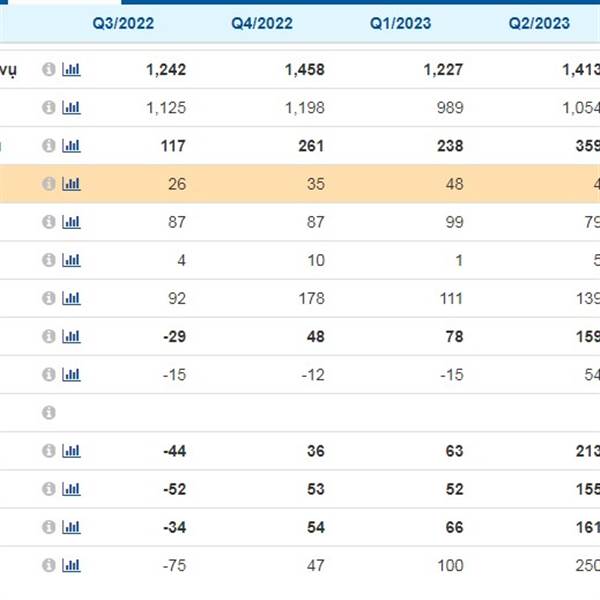This screenshot has width=600, height=600.
Task: Click info icon in the -75 row
Action: (x=49, y=565)
